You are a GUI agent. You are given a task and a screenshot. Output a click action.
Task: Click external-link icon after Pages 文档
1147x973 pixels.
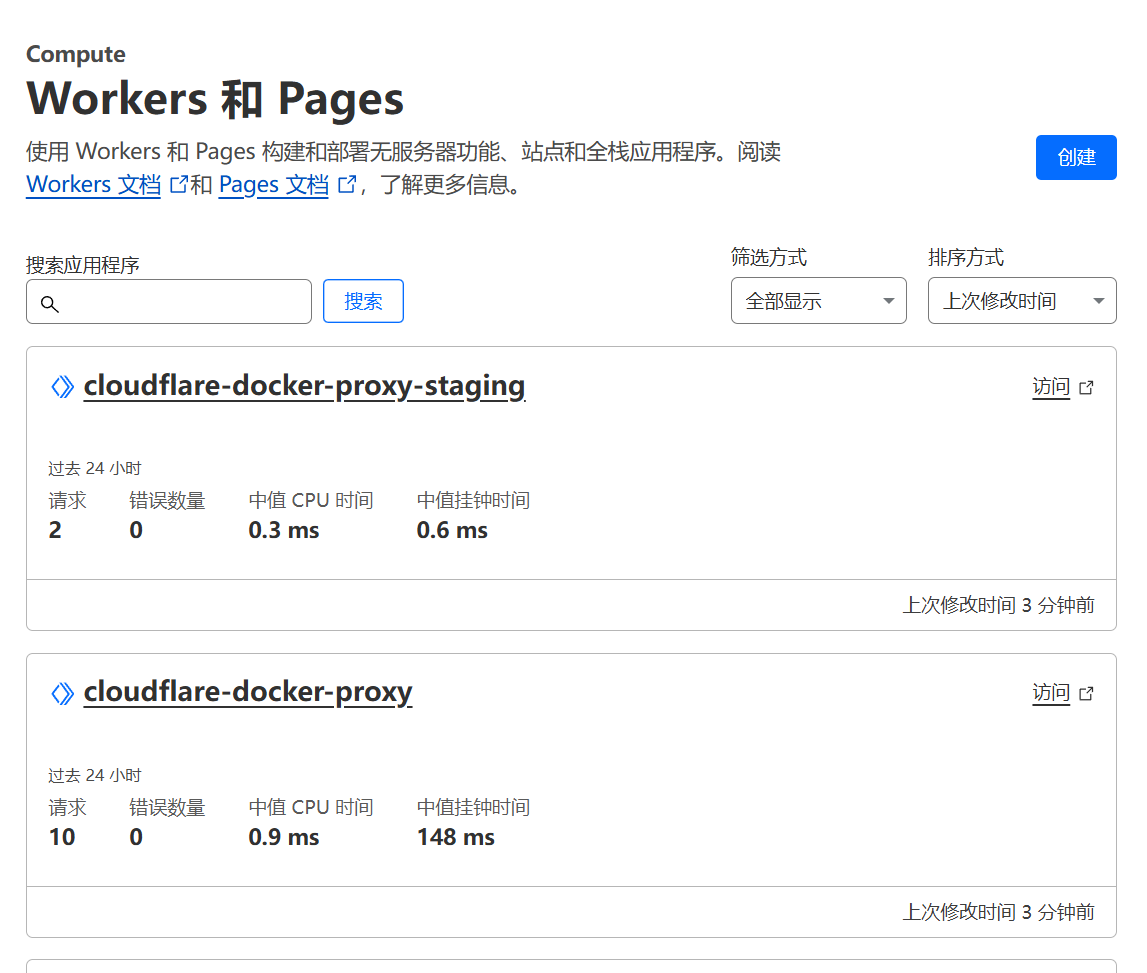(x=347, y=185)
